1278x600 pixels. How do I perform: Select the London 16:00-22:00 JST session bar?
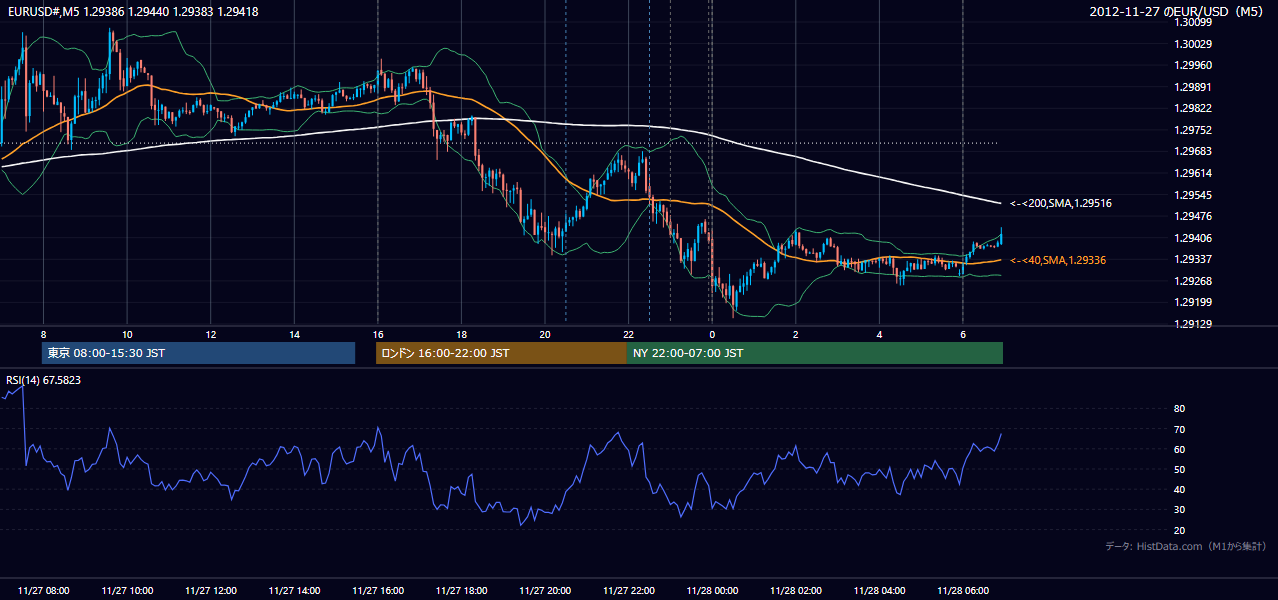(x=501, y=353)
